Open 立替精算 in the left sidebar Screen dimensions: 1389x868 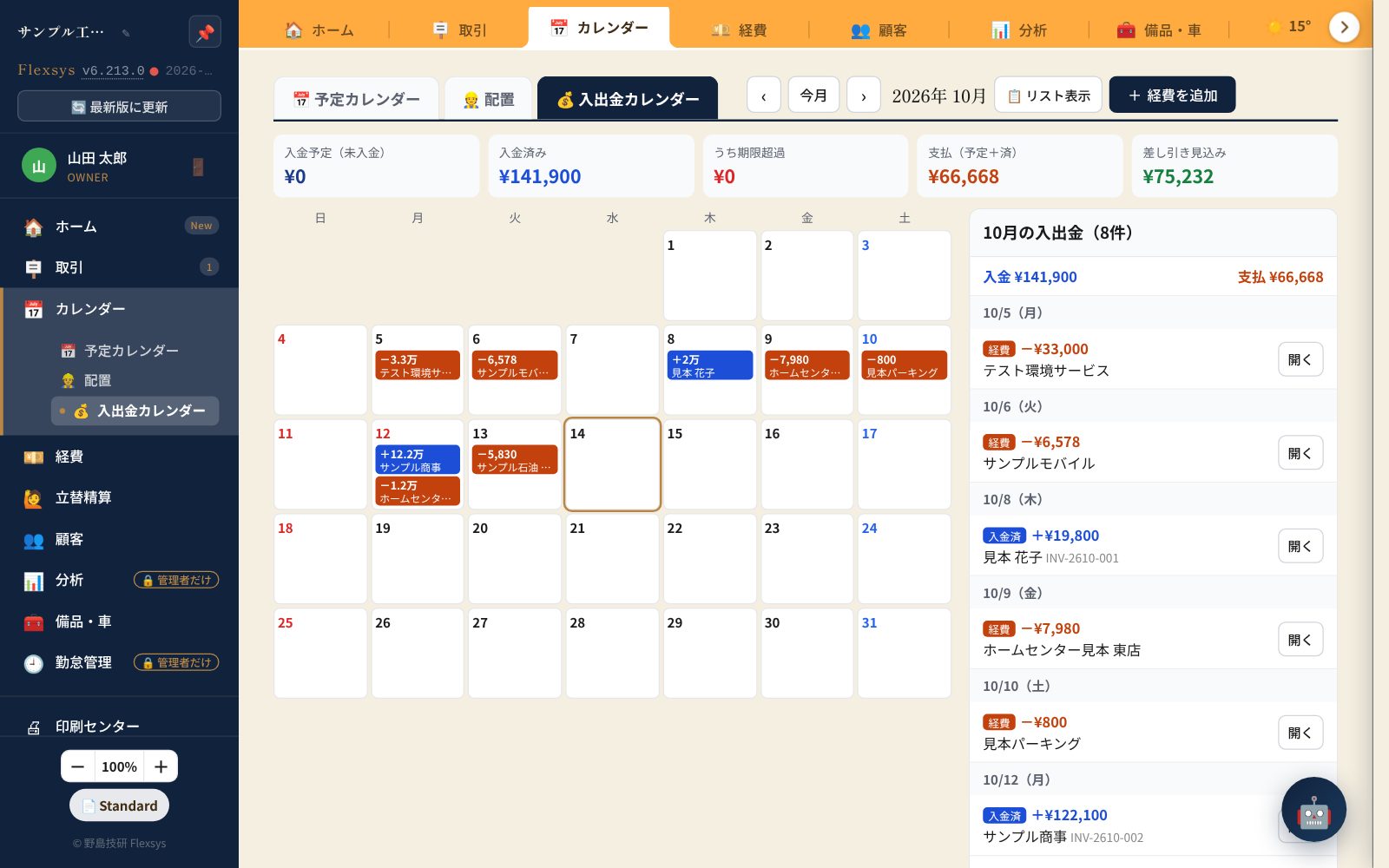(119, 497)
